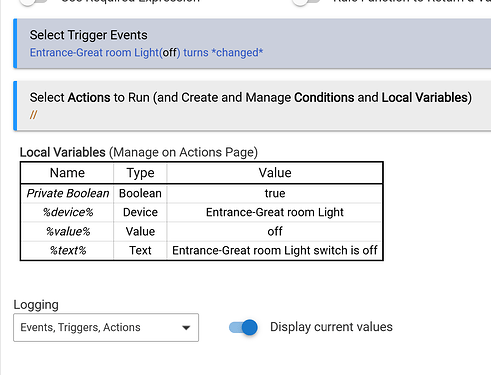491x375 pixels.
Task: Click the %value% variable name
Action: pos(68,231)
